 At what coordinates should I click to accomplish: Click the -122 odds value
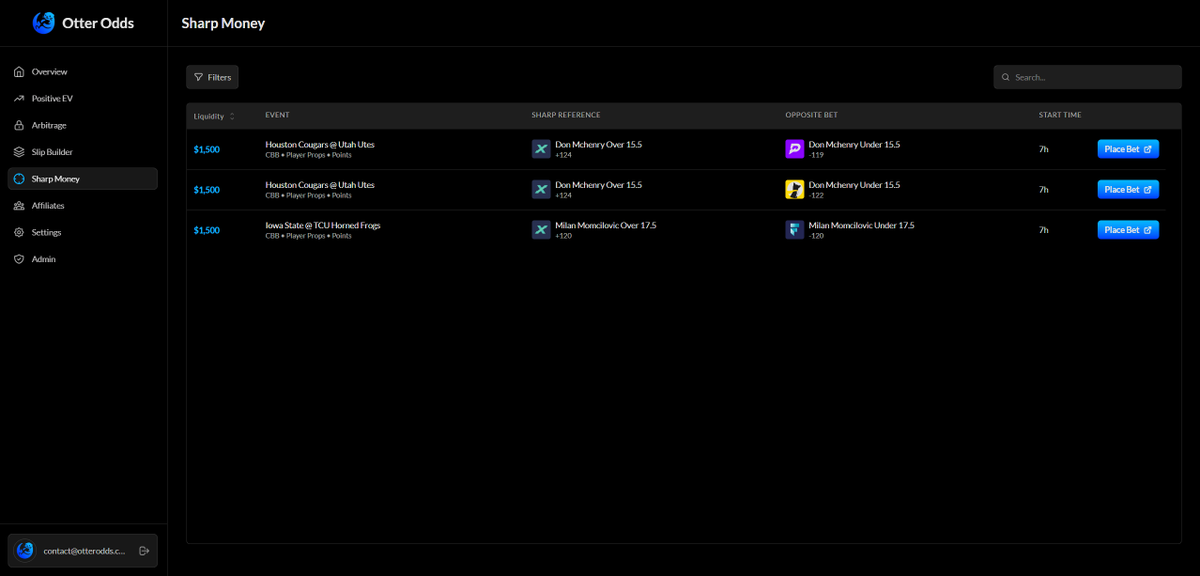coord(816,195)
